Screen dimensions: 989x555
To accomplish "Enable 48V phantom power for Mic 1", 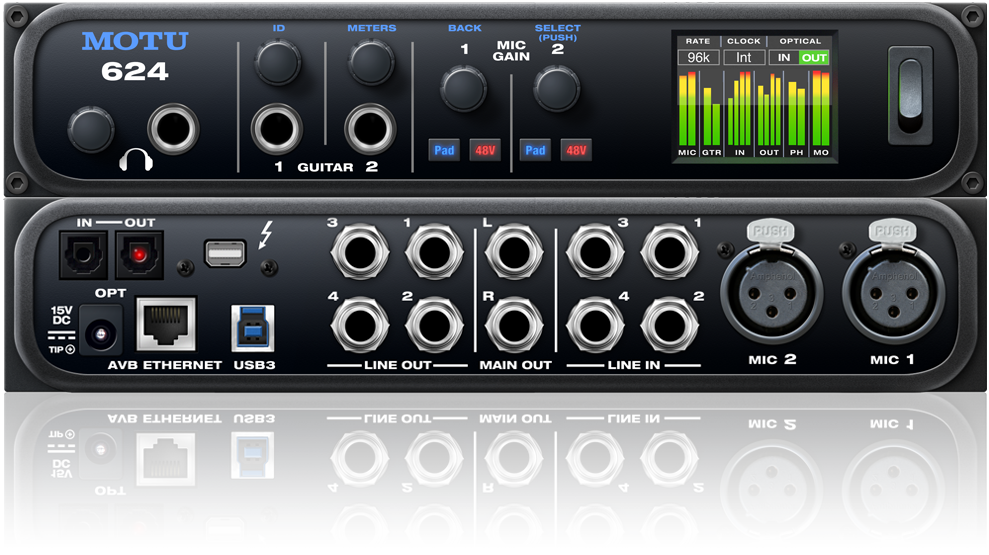I will click(x=486, y=150).
